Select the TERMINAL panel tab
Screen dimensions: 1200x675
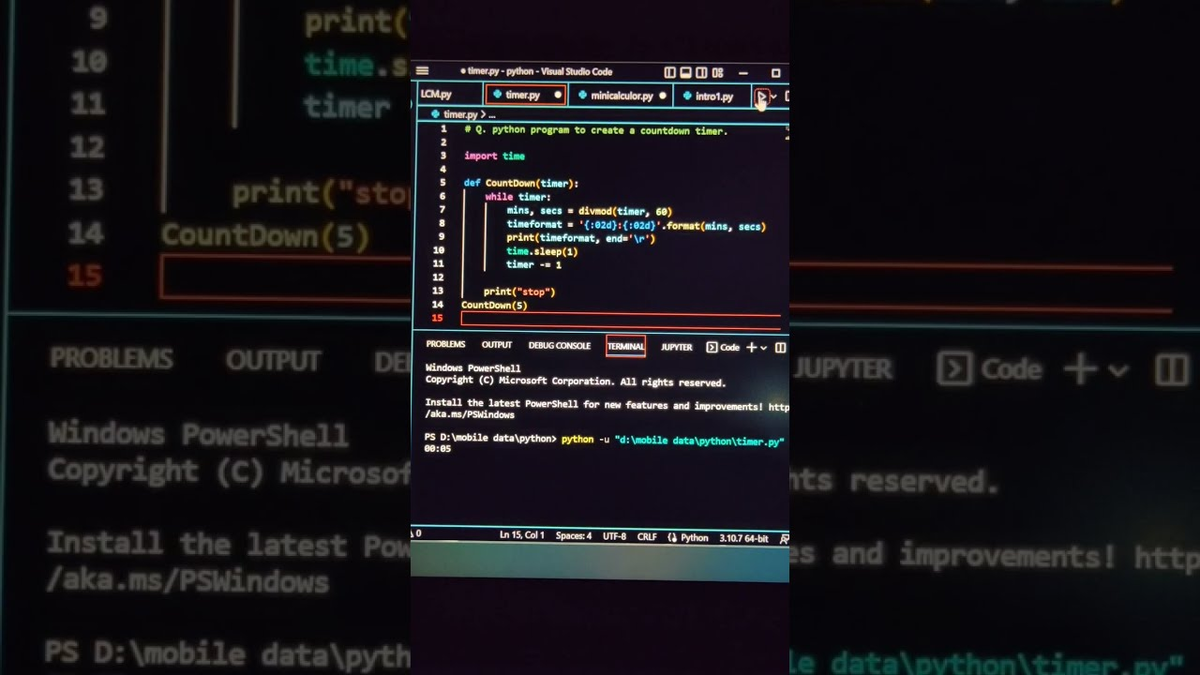[x=626, y=347]
